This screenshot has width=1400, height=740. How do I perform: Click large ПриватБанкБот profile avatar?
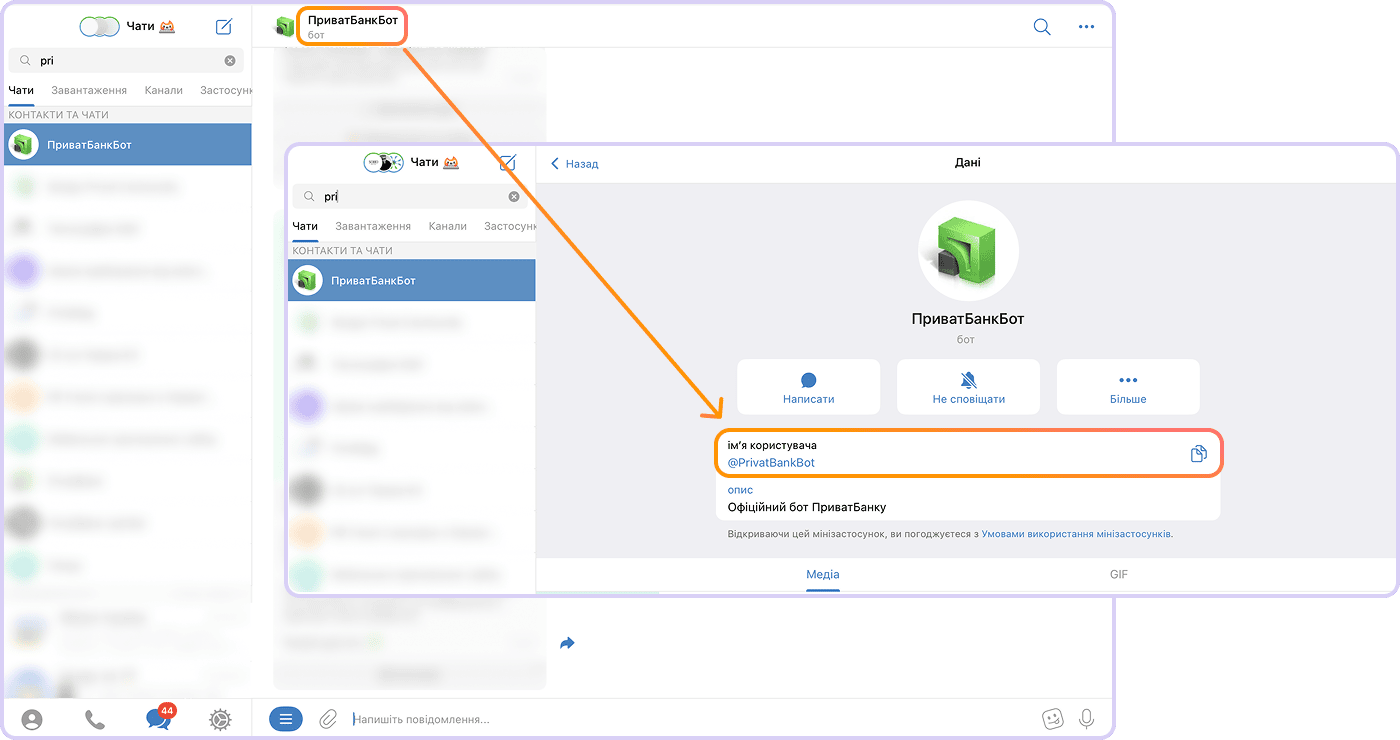pos(968,250)
